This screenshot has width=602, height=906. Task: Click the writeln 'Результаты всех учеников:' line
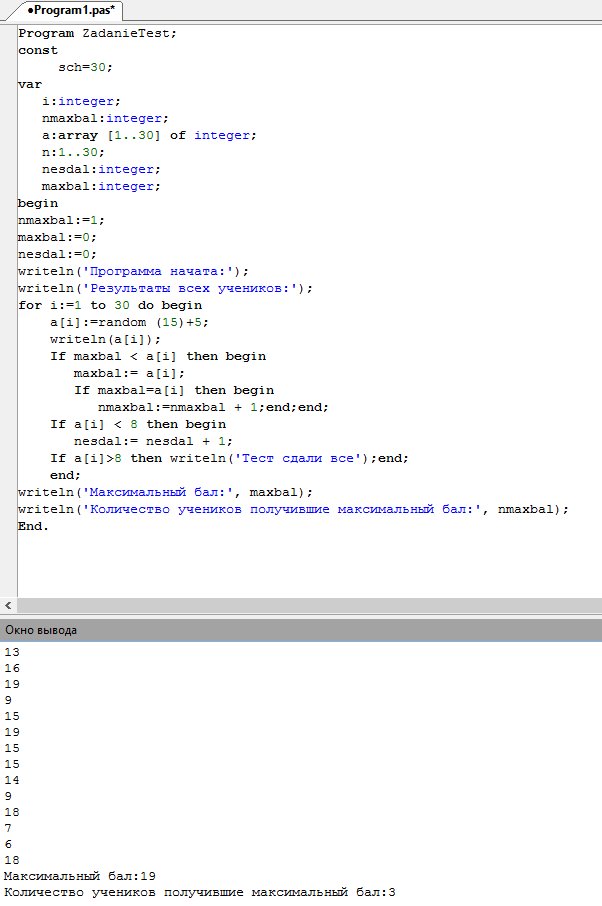pyautogui.click(x=165, y=288)
